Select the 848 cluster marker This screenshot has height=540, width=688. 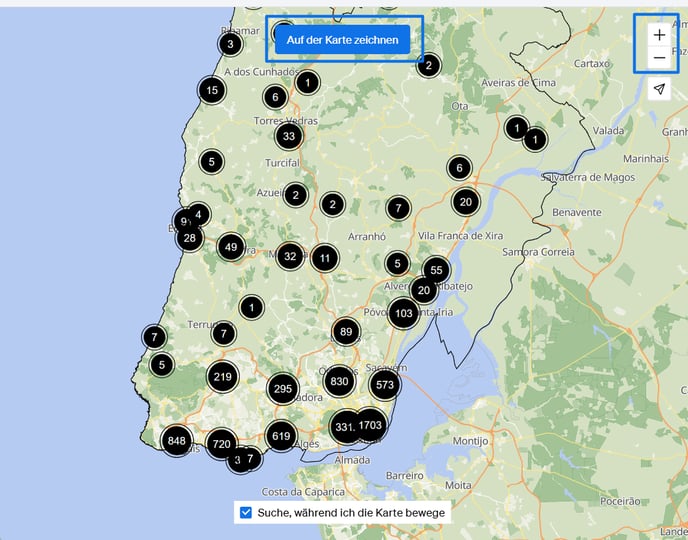tap(177, 441)
